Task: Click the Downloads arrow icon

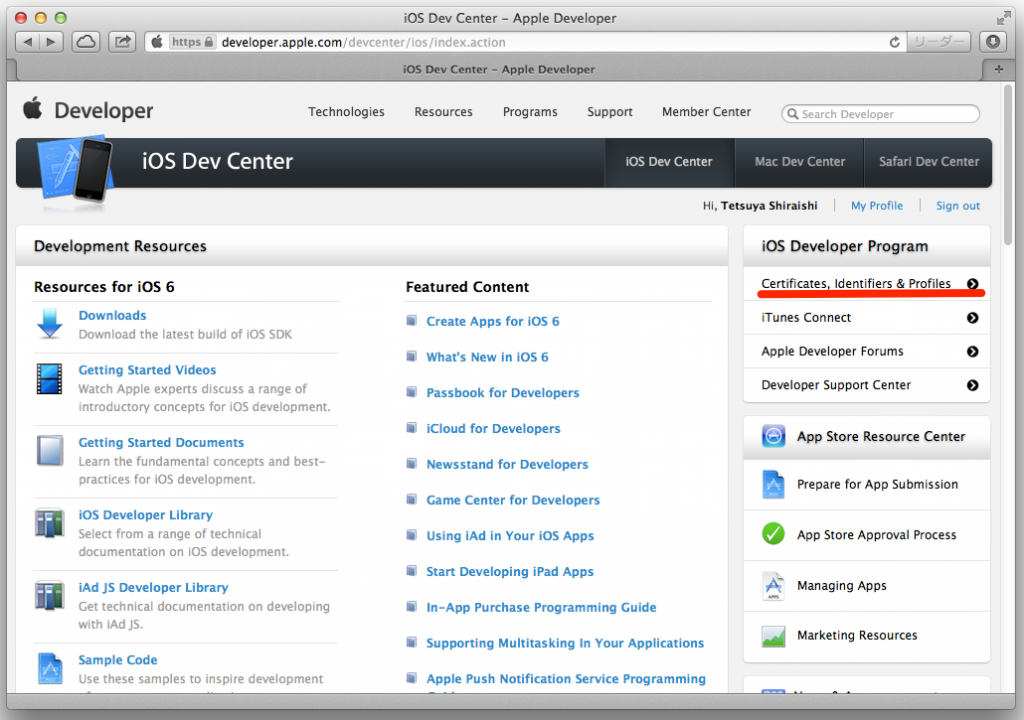Action: (x=50, y=324)
